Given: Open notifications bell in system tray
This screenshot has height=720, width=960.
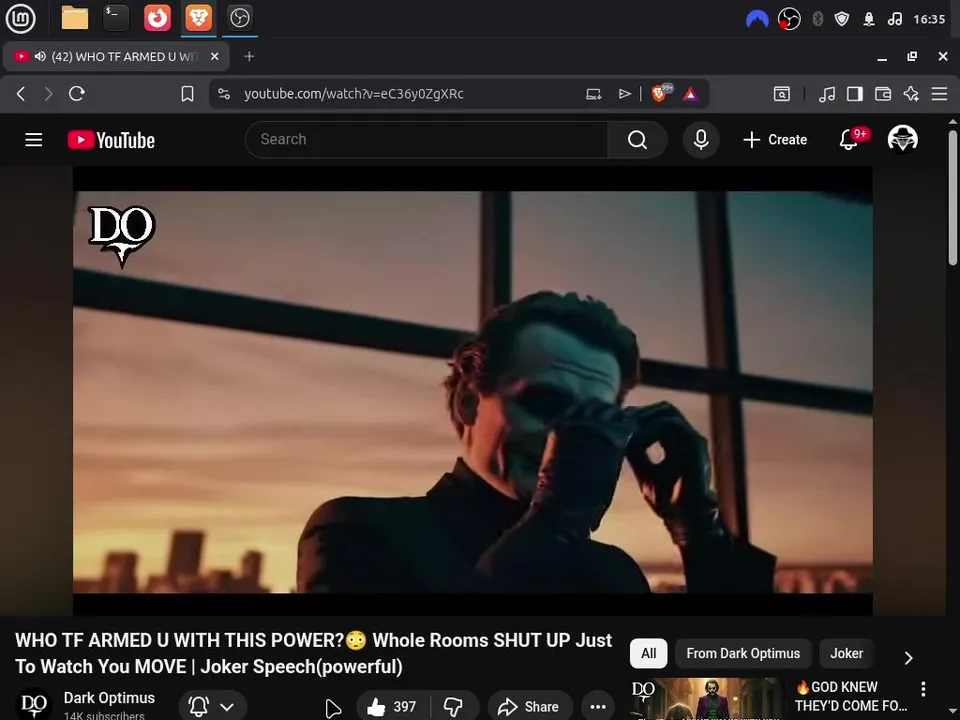Looking at the screenshot, I should click(x=869, y=20).
